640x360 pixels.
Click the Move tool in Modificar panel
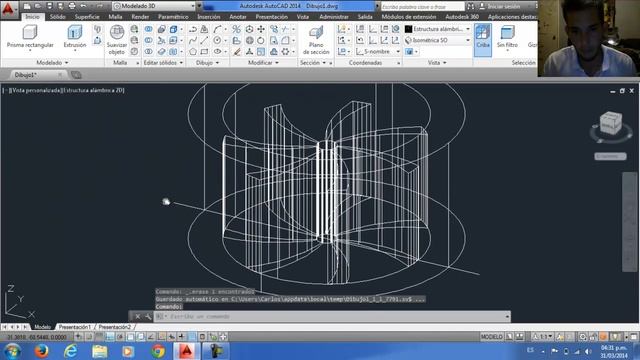coord(261,29)
